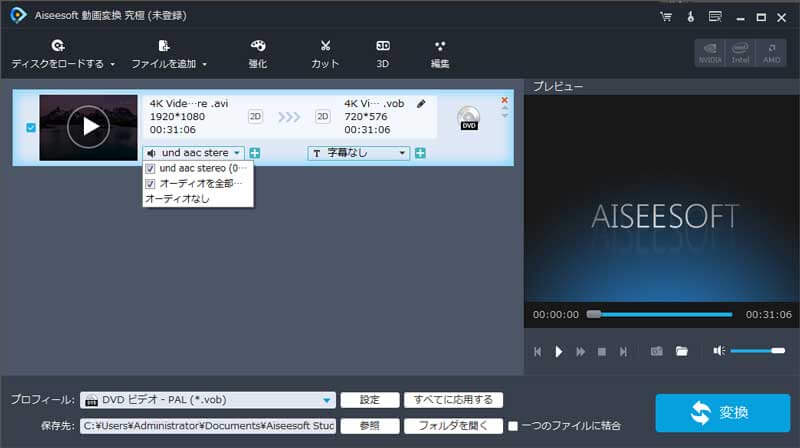Add a subtitle with plus icon

click(420, 153)
